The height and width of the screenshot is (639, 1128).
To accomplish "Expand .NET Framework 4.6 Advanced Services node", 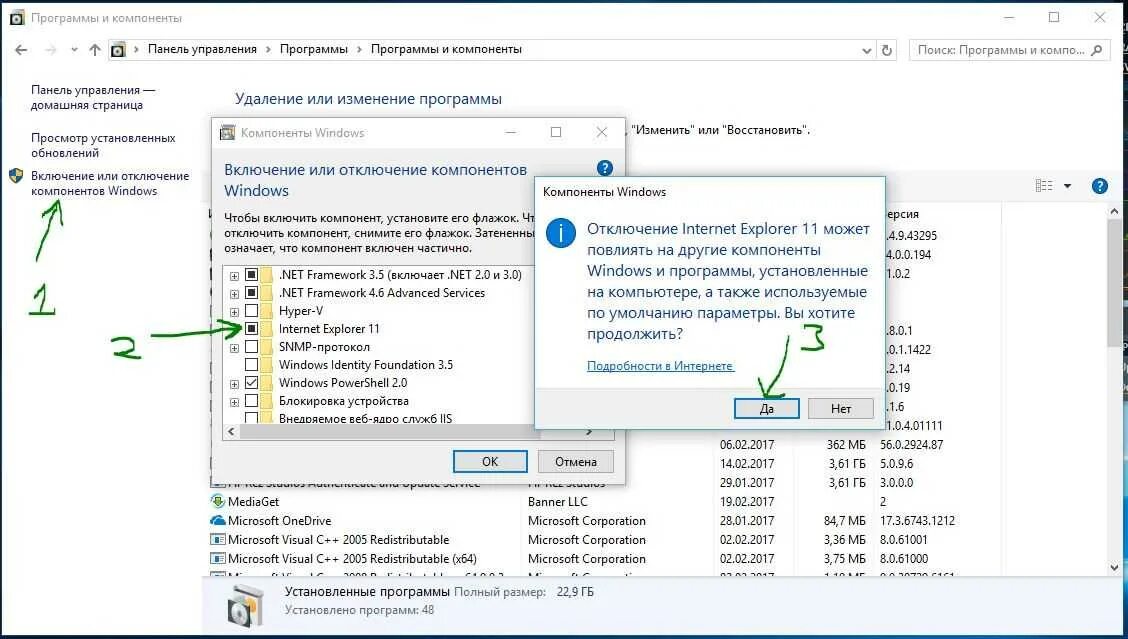I will tap(235, 294).
